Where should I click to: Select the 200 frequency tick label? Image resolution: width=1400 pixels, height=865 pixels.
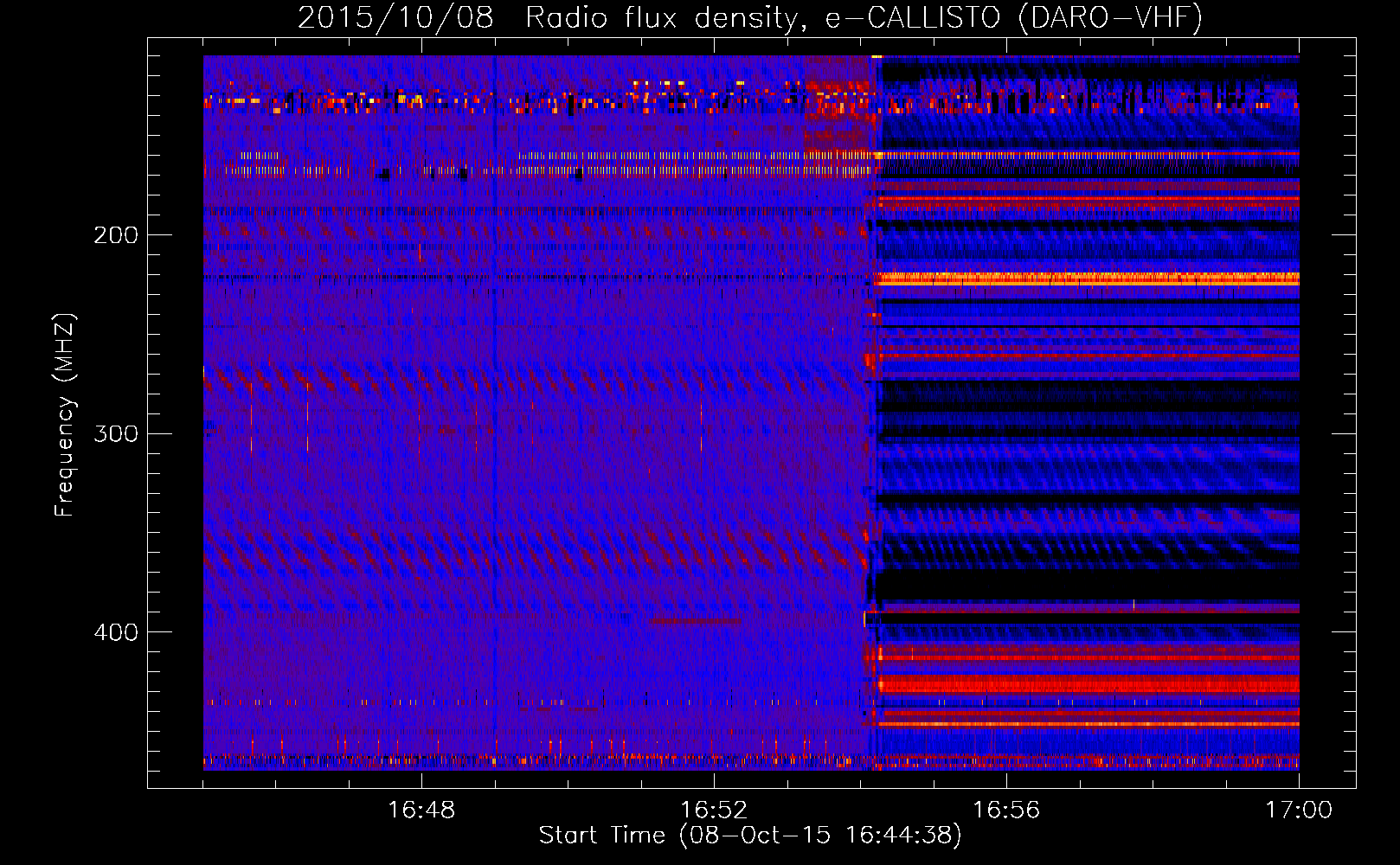[116, 235]
